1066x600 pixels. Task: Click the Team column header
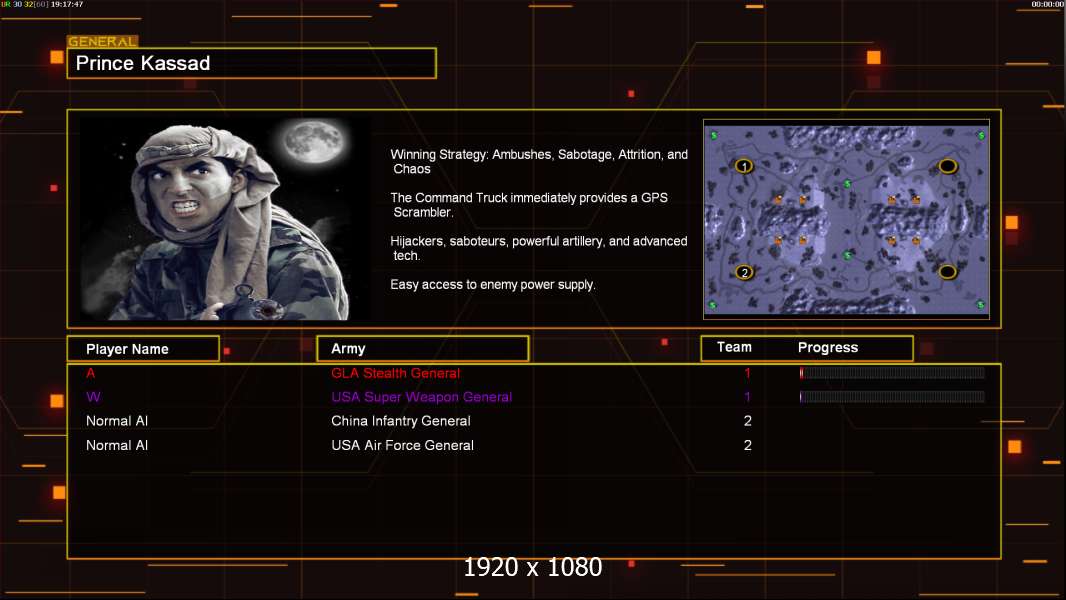tap(734, 347)
